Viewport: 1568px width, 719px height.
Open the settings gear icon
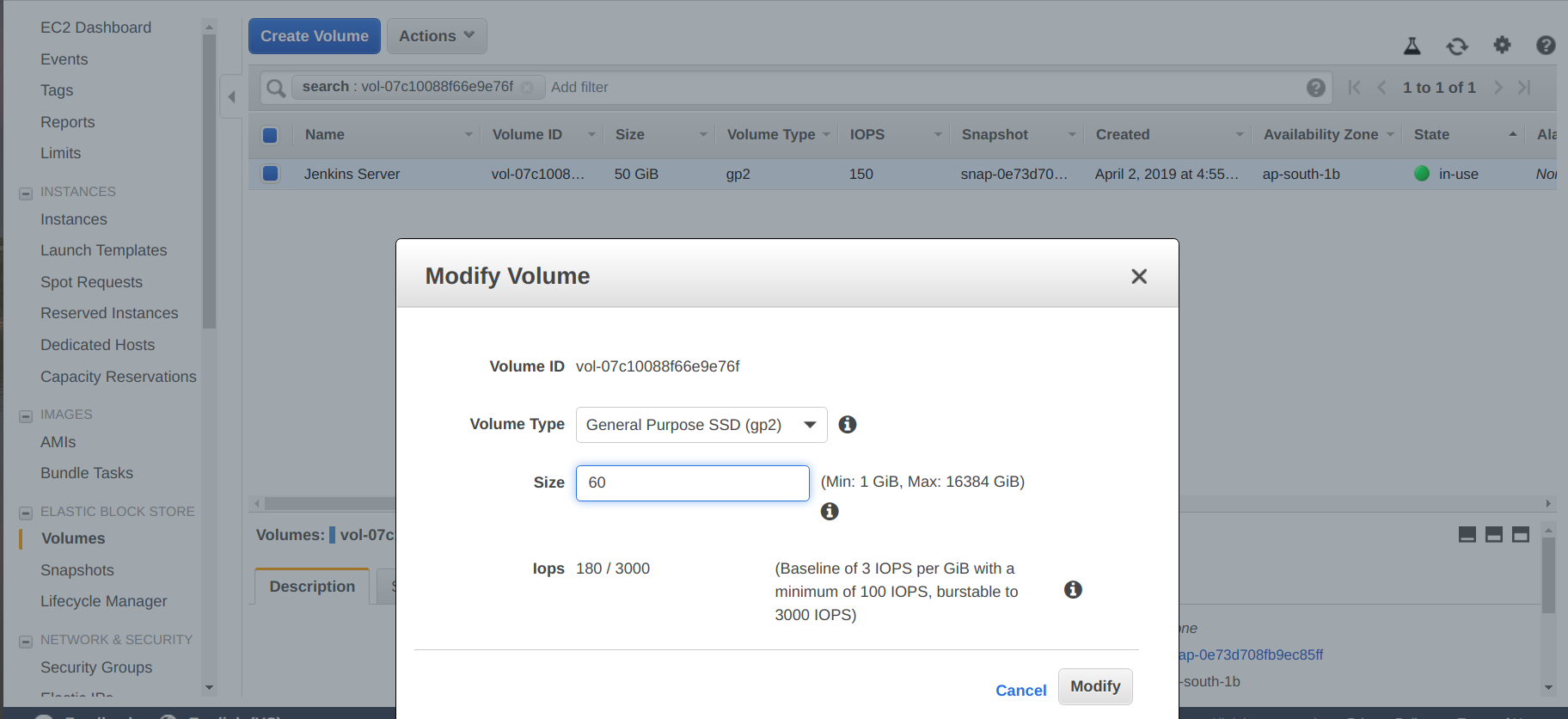tap(1502, 45)
